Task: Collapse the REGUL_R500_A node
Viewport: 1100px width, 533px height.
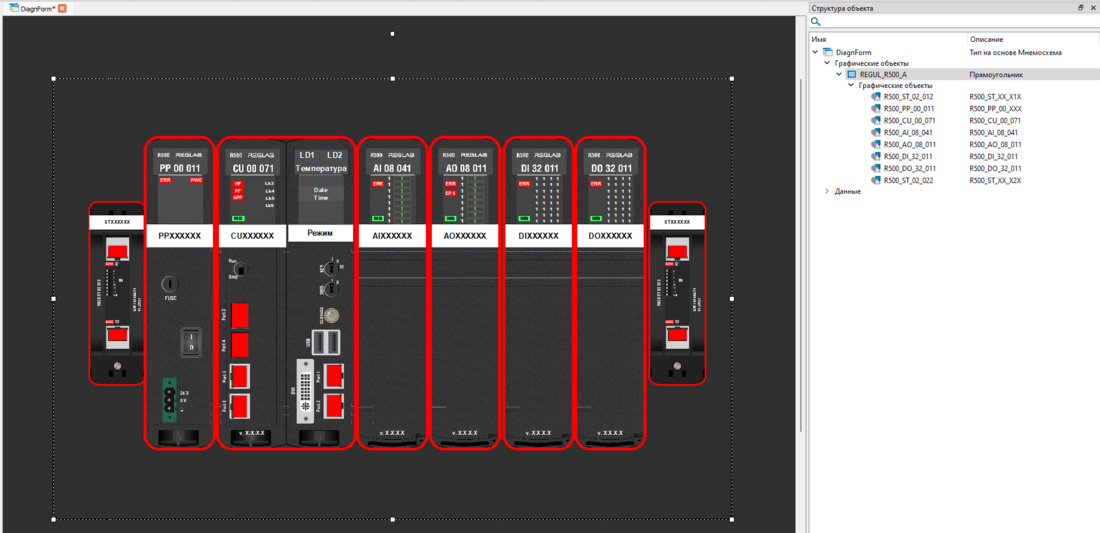Action: point(839,74)
